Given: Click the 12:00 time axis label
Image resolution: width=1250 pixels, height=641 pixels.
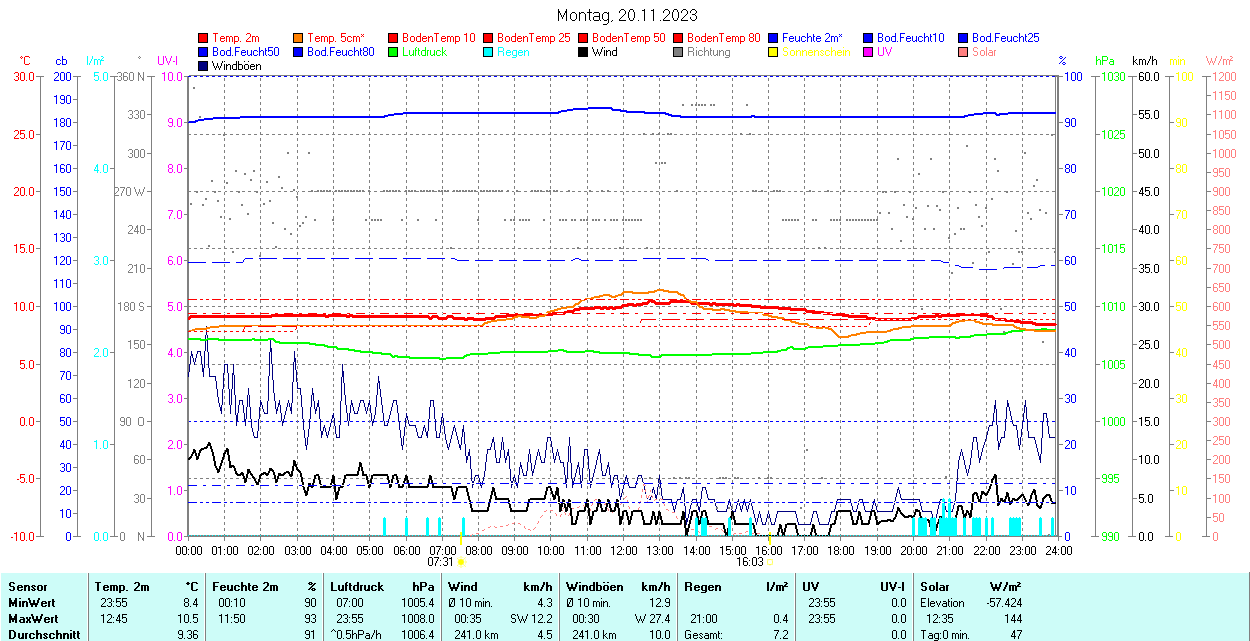Looking at the screenshot, I should [x=624, y=550].
